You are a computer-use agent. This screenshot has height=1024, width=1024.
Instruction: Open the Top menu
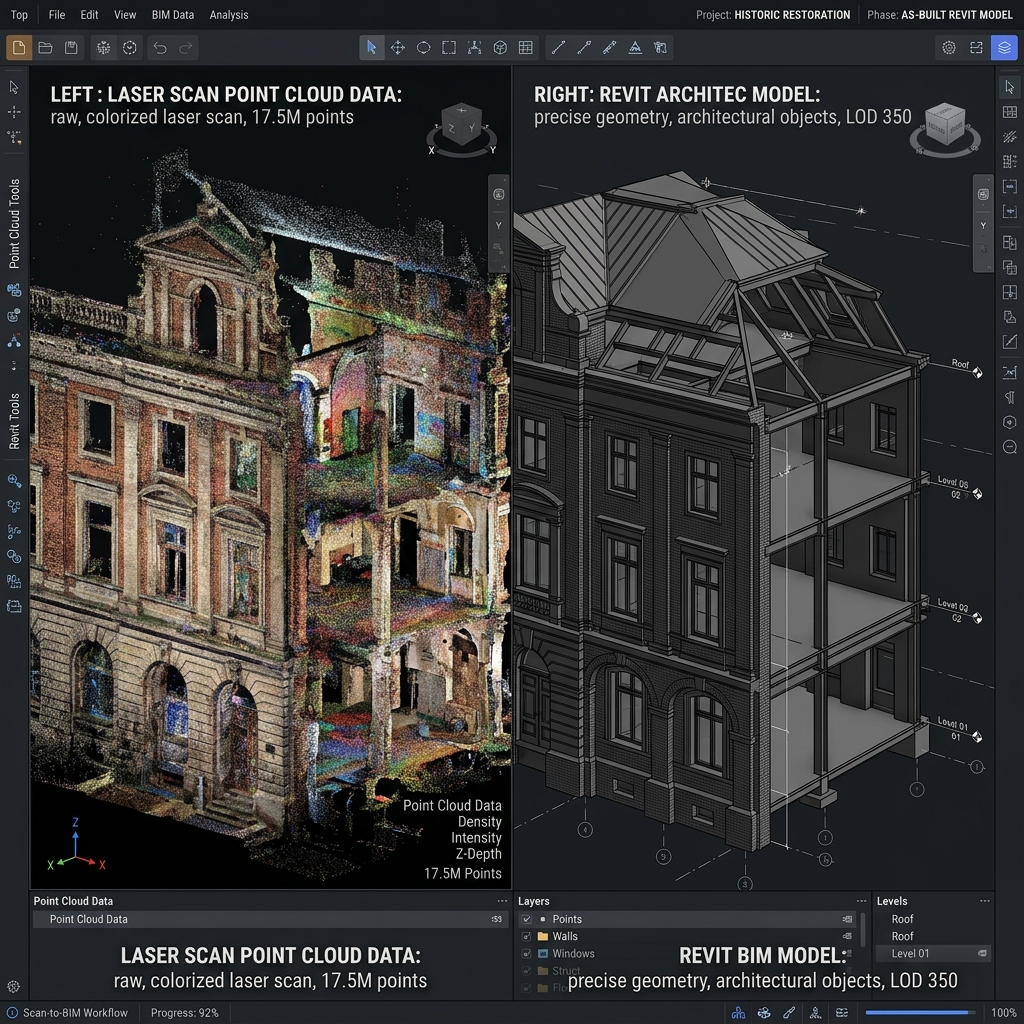(x=19, y=14)
